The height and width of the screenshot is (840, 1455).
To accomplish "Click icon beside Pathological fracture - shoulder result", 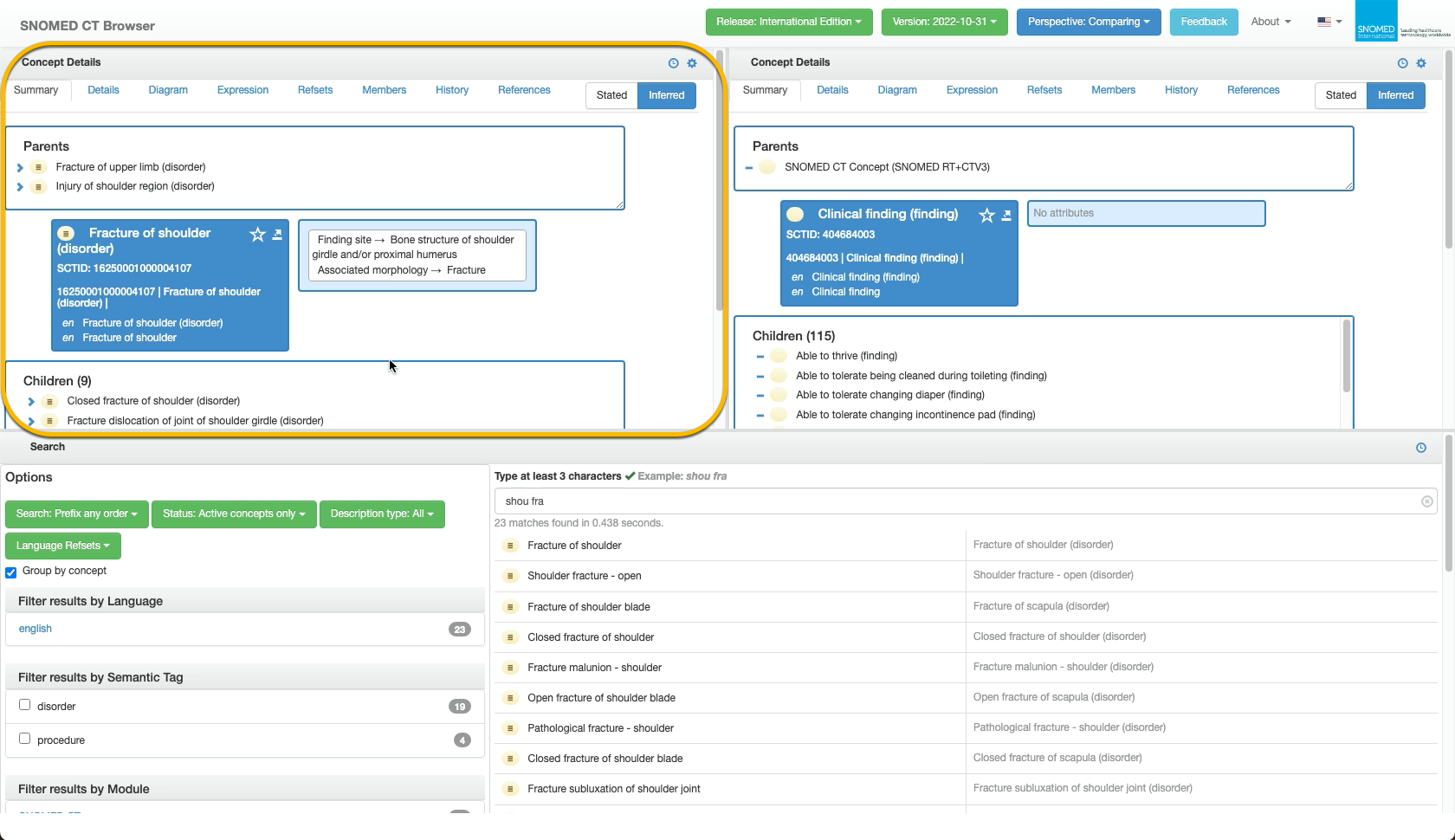I will click(510, 728).
